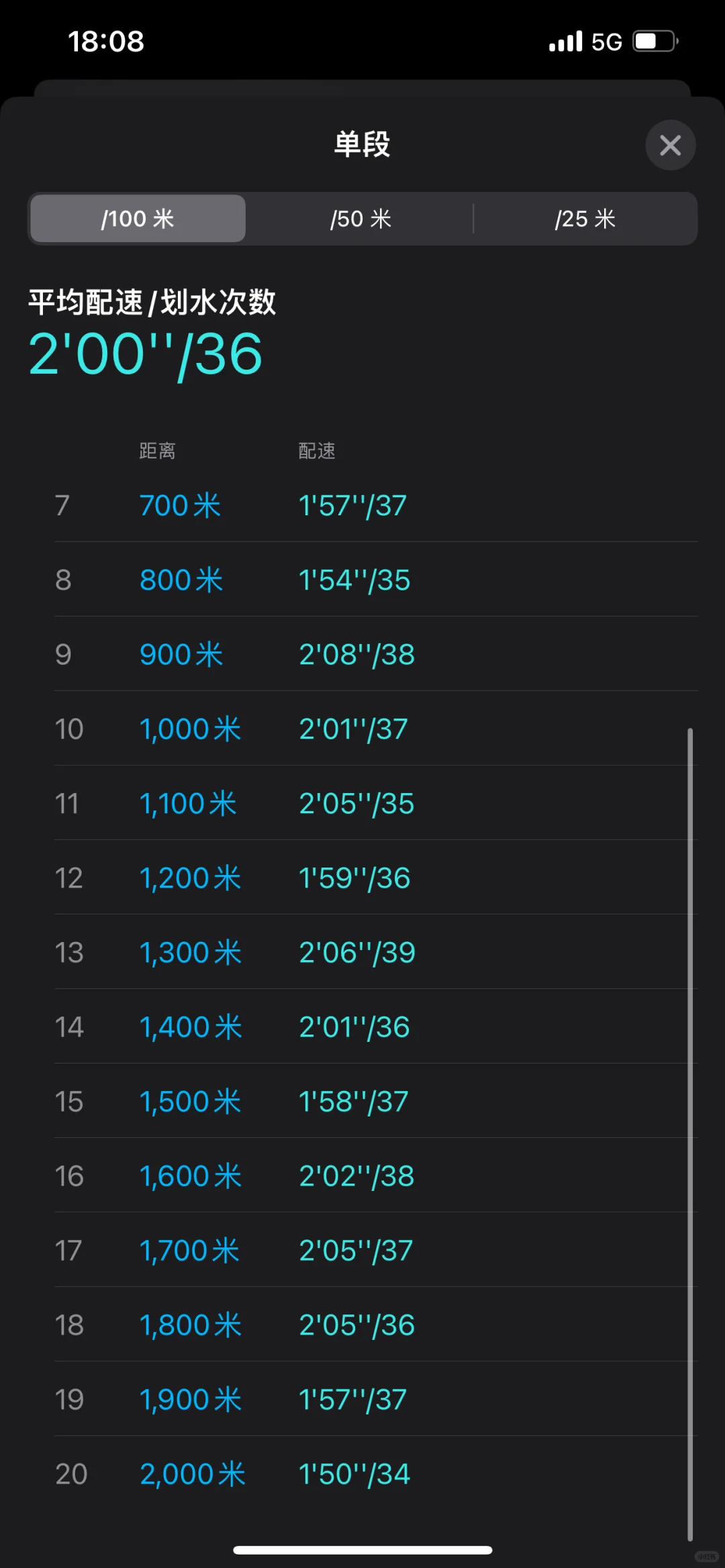Select the 800米 row with pace 1'54''/35
This screenshot has height=1568, width=725.
376,580
